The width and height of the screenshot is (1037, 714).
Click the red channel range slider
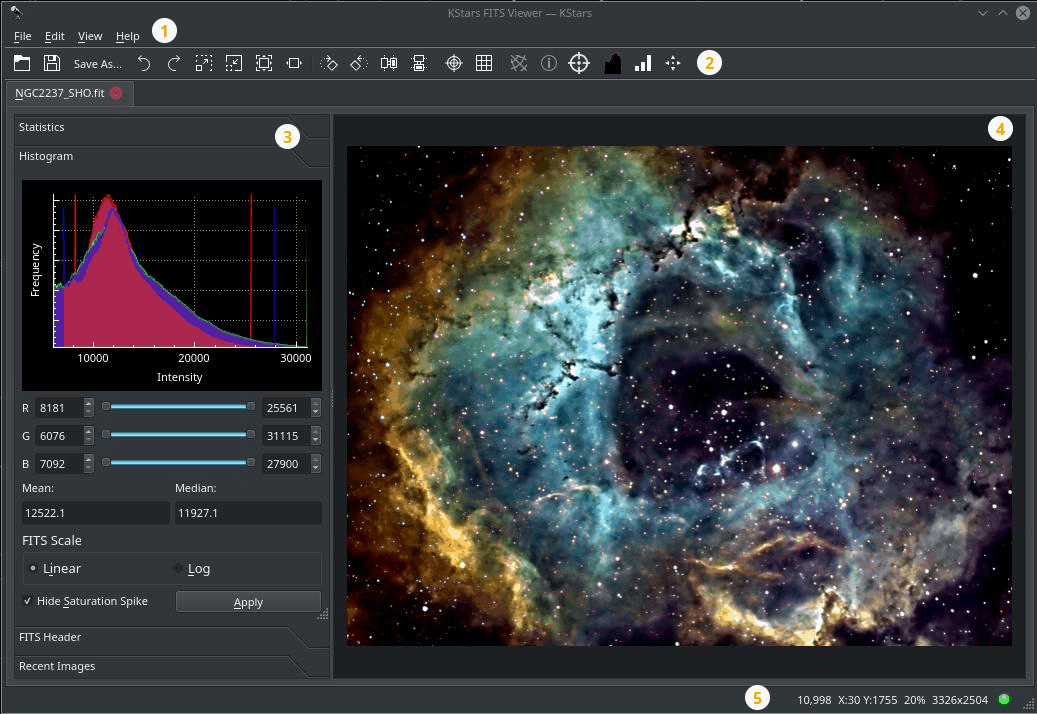178,406
